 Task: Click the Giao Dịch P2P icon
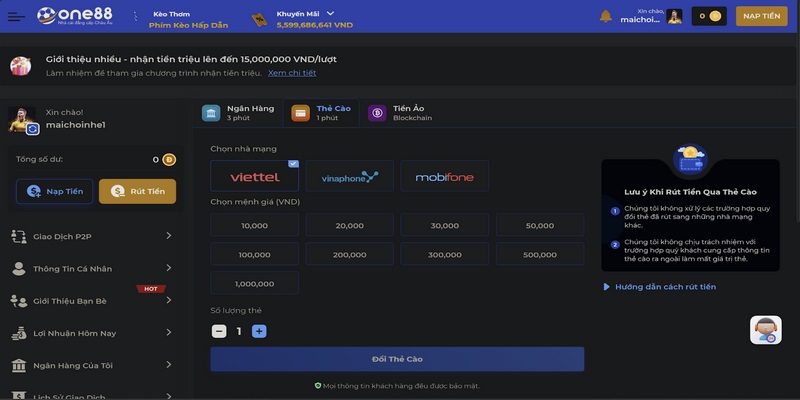(x=19, y=236)
